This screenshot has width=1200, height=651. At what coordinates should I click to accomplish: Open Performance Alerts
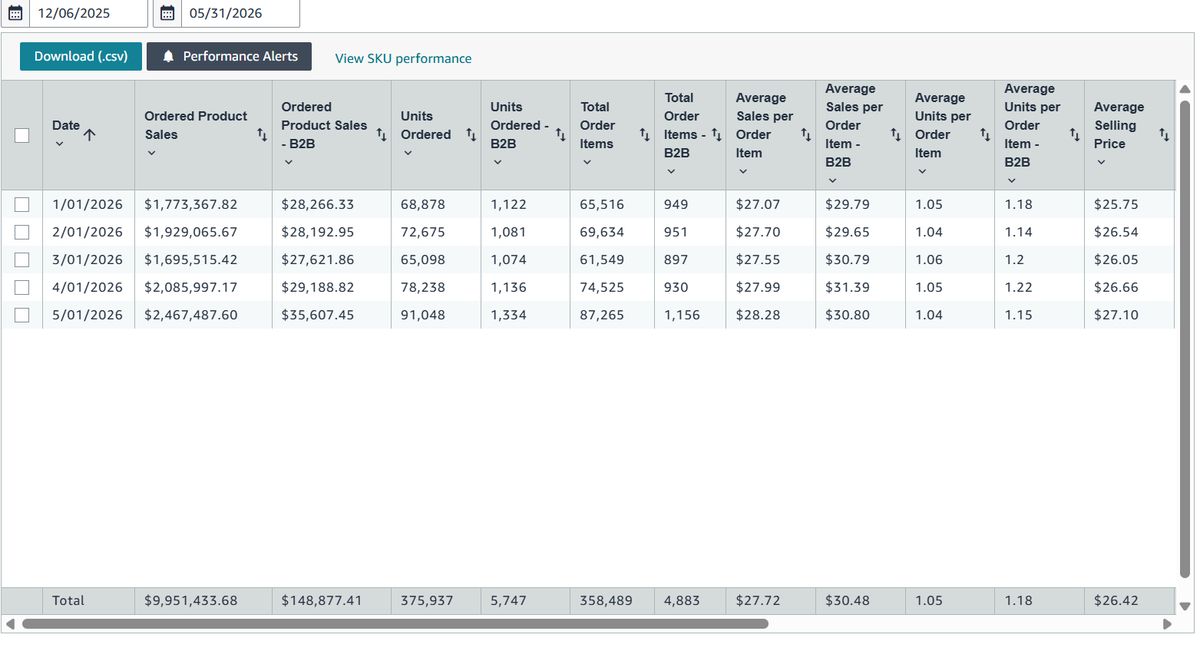[x=229, y=56]
